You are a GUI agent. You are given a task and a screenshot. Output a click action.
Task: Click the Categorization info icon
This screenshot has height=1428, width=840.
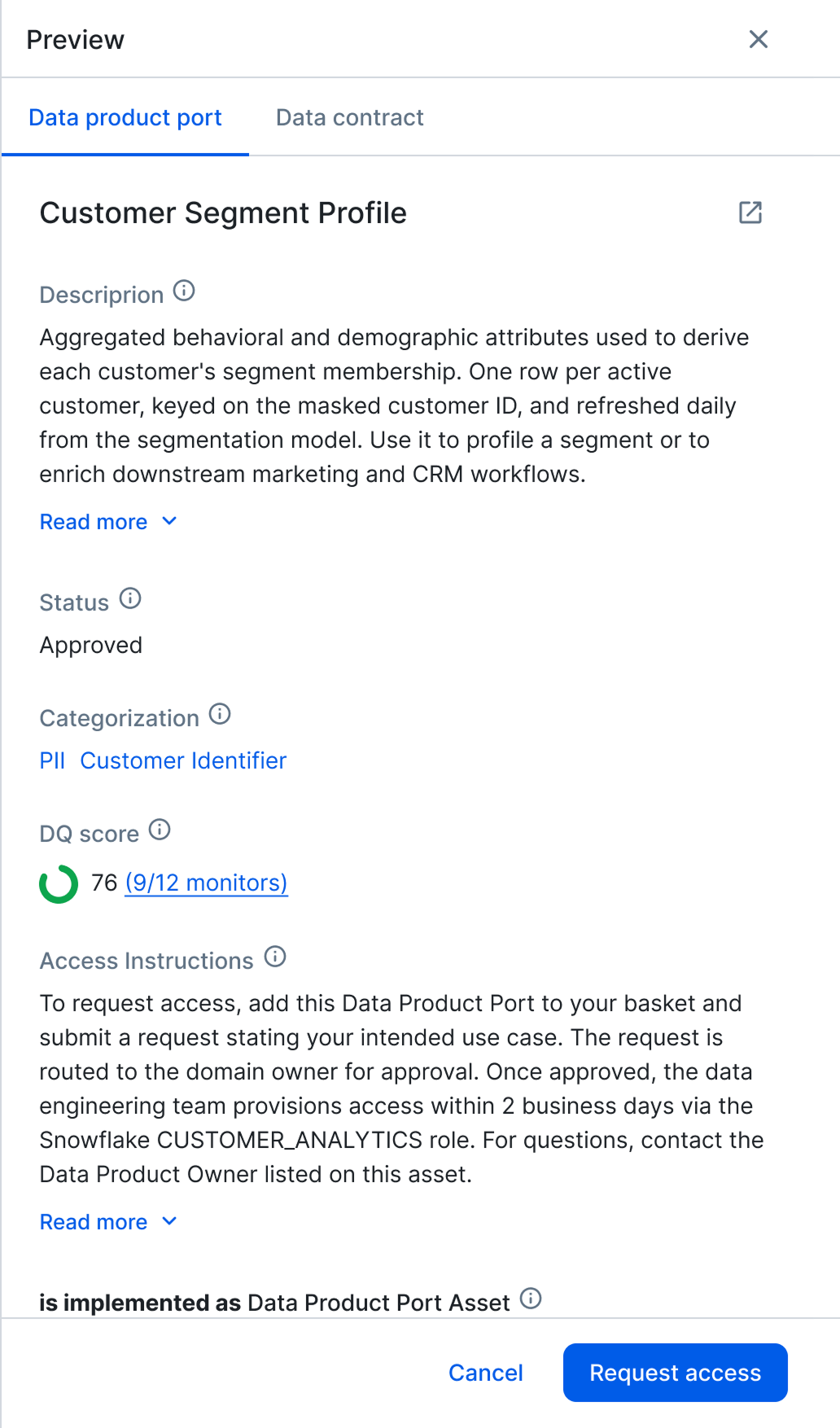pyautogui.click(x=220, y=714)
